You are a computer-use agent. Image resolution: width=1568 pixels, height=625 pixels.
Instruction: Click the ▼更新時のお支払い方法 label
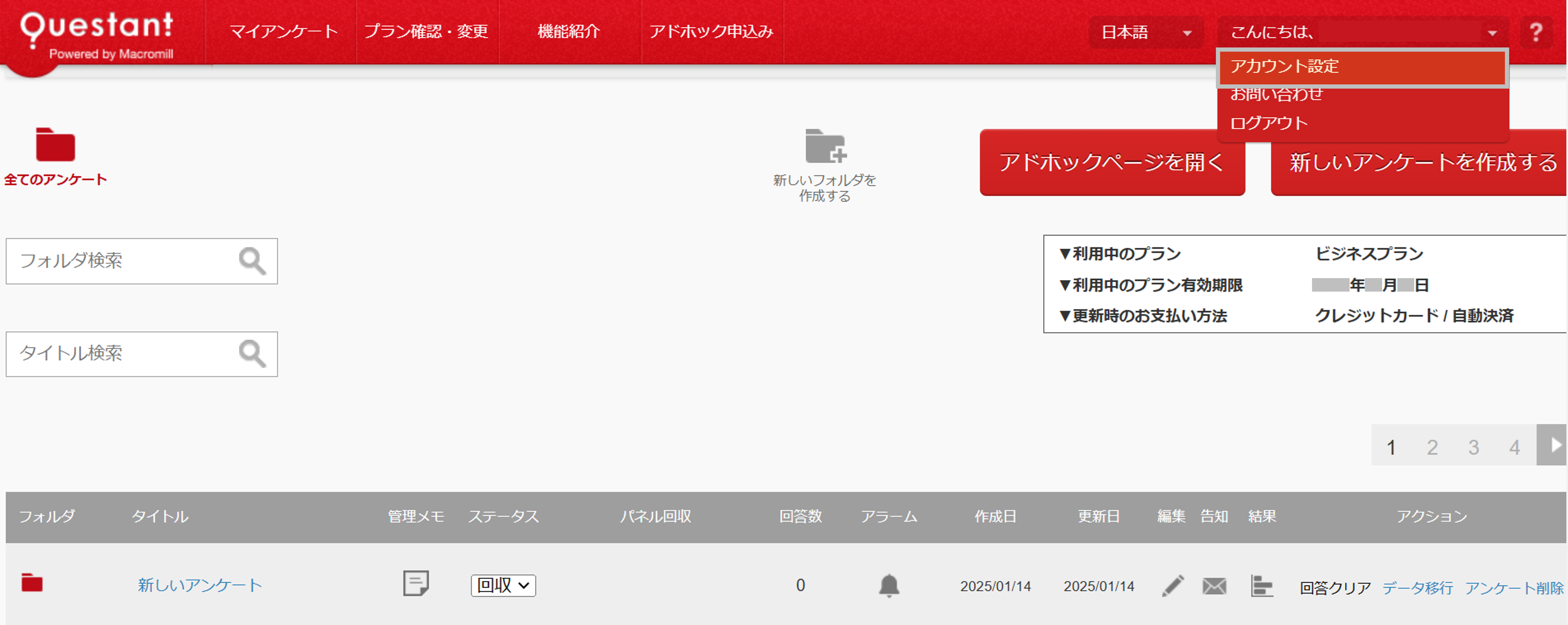coord(1143,316)
